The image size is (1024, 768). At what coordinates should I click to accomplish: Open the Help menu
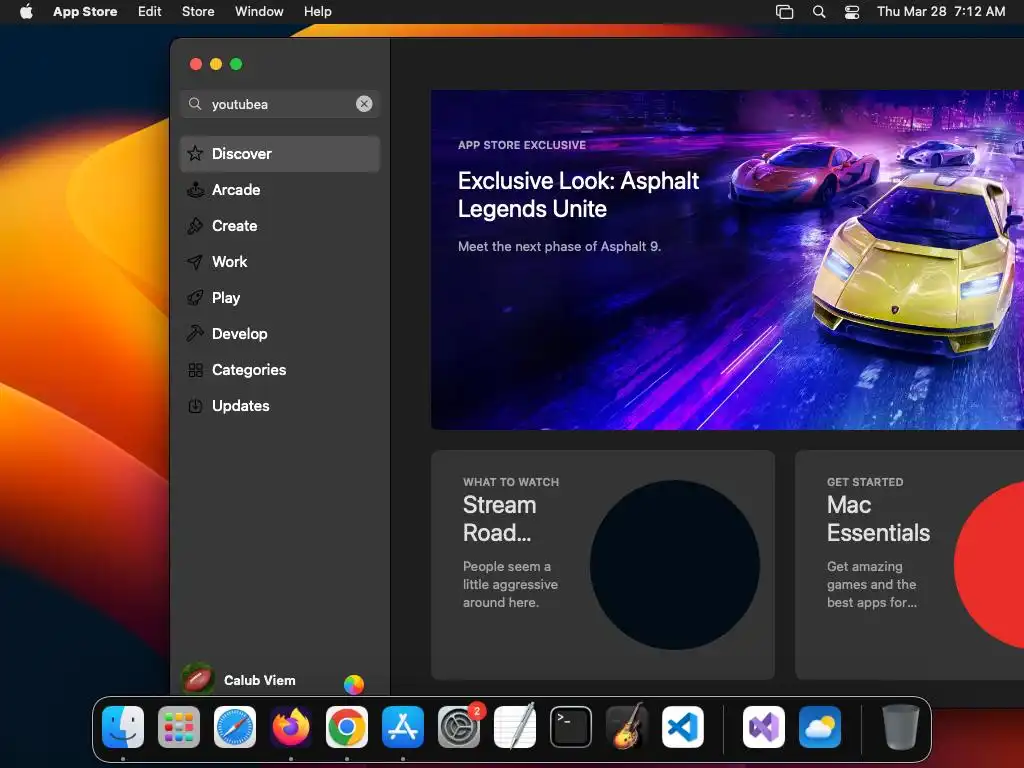pyautogui.click(x=317, y=11)
